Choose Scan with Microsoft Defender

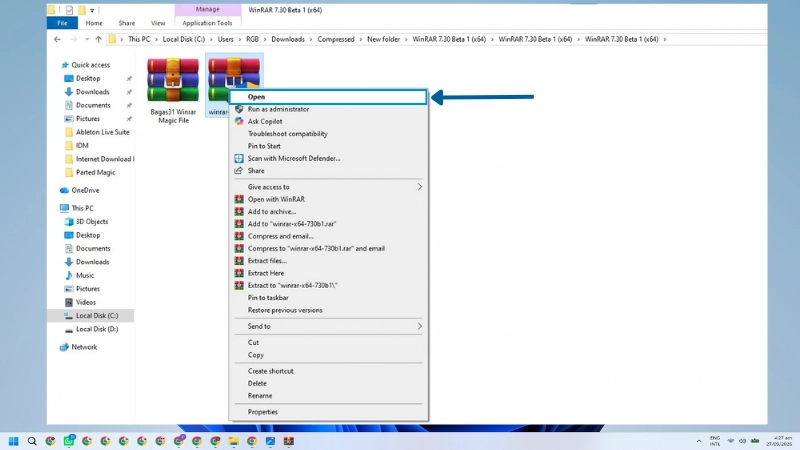(x=328, y=158)
